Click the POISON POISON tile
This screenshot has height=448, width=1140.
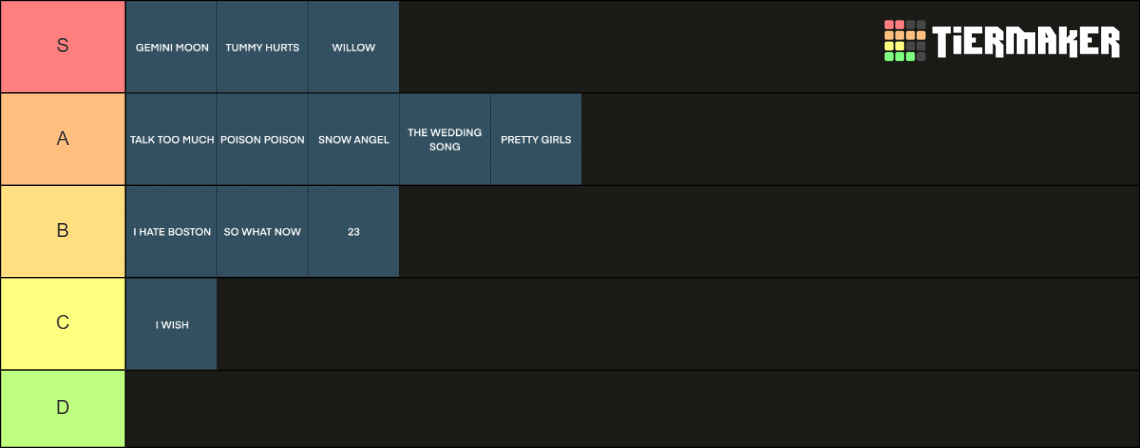coord(262,139)
